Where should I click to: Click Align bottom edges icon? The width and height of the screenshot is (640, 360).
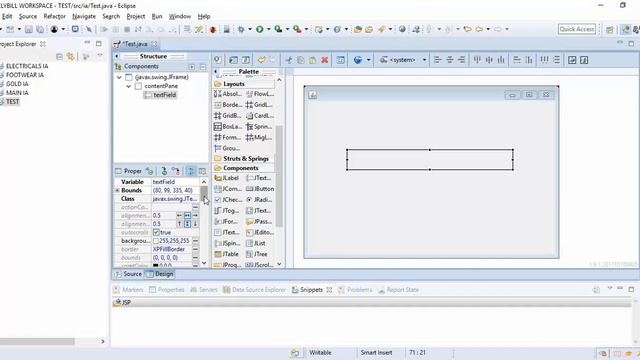coord(501,60)
